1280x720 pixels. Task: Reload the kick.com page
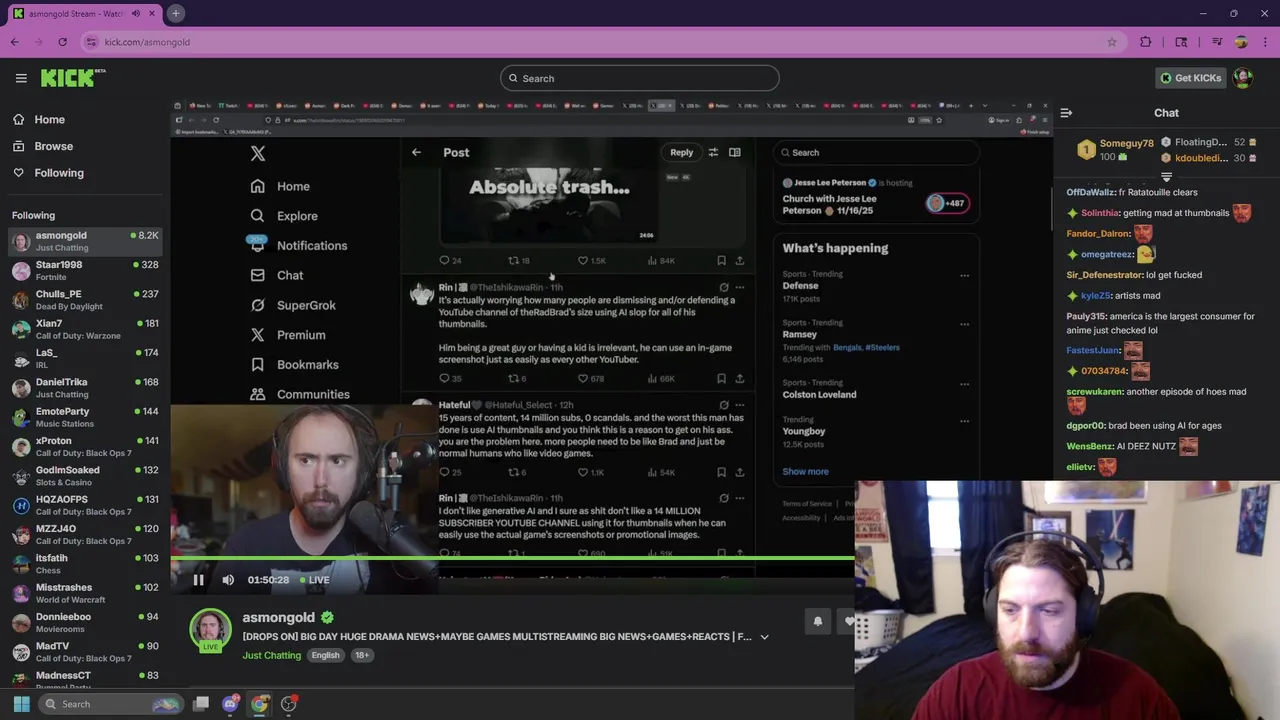pos(62,42)
